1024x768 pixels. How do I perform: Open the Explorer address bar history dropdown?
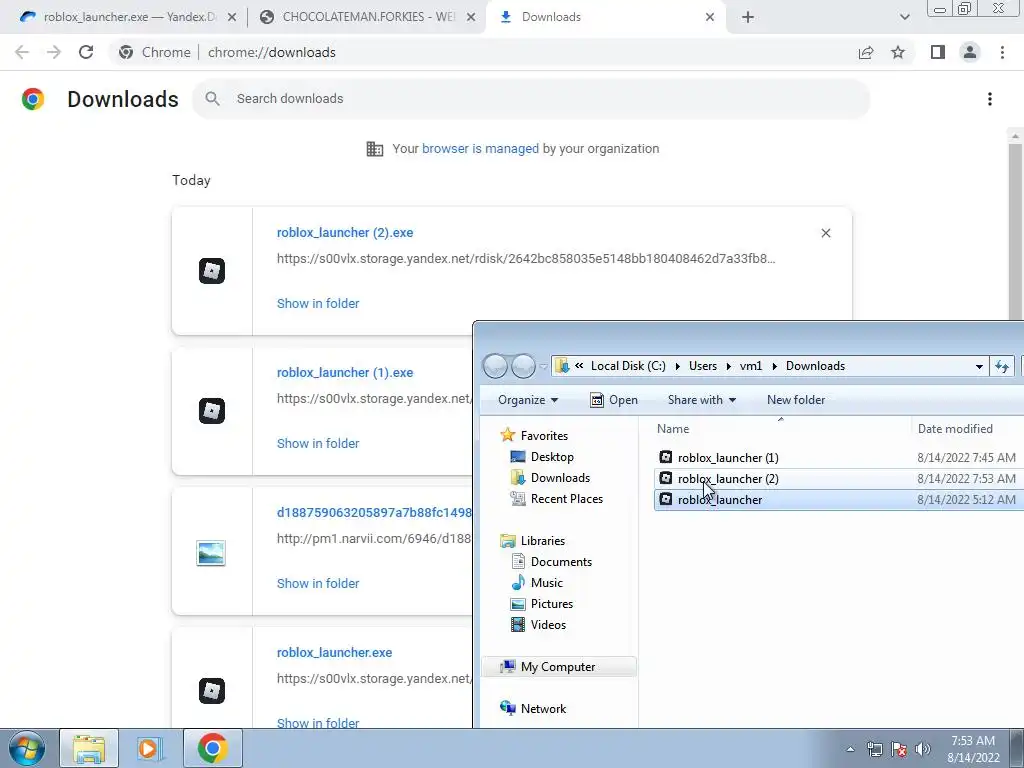click(979, 366)
